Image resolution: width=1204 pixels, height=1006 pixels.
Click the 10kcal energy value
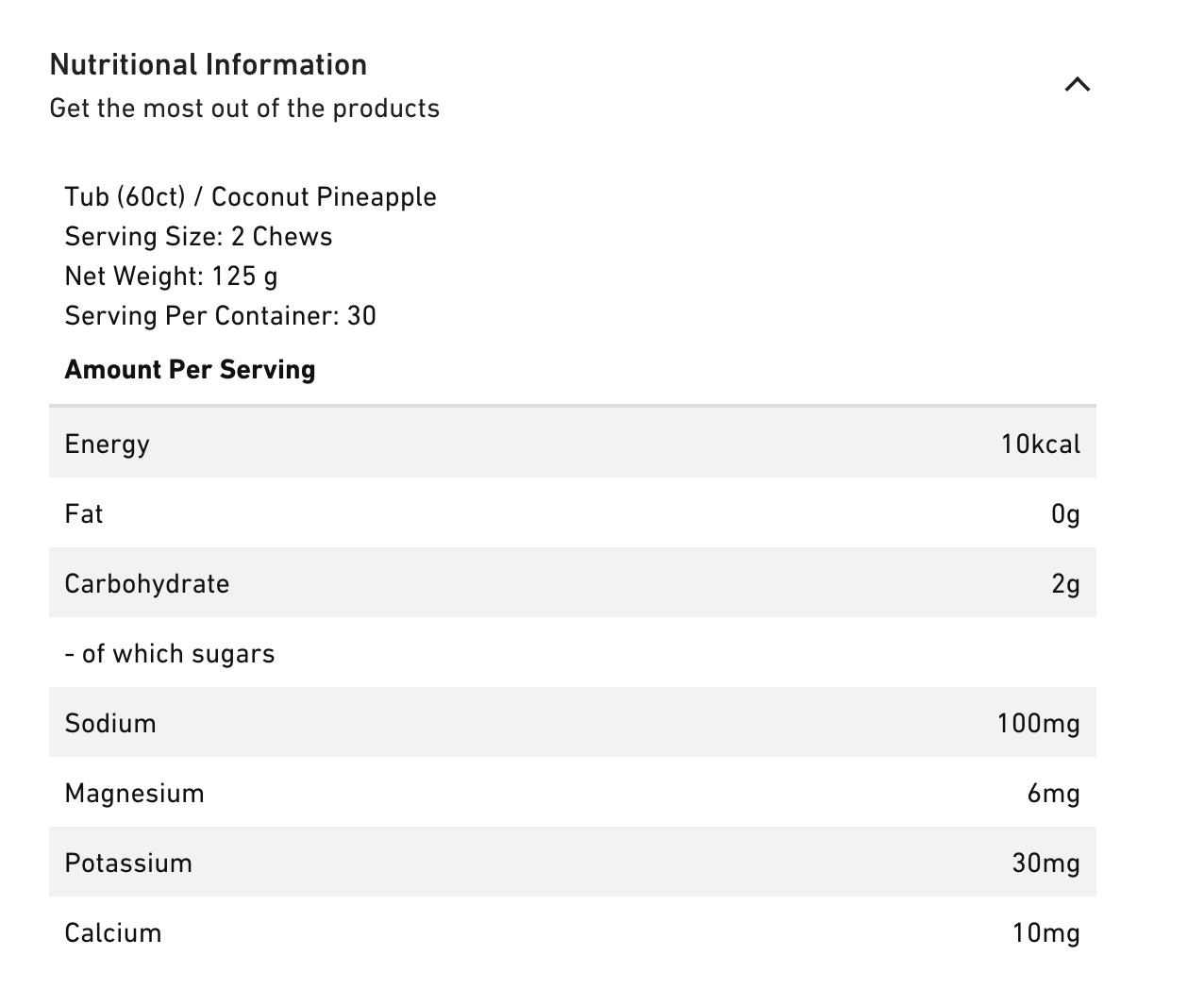1040,444
